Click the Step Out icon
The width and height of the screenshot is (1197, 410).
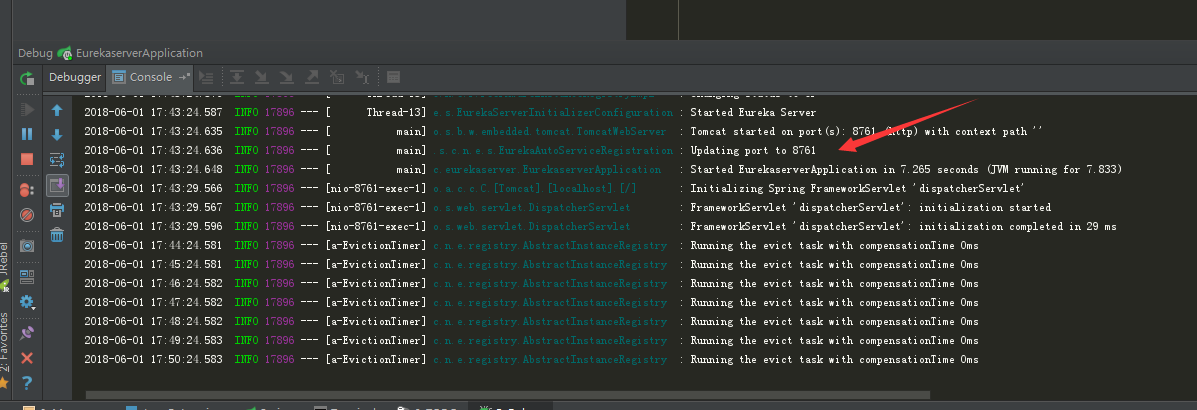point(311,77)
